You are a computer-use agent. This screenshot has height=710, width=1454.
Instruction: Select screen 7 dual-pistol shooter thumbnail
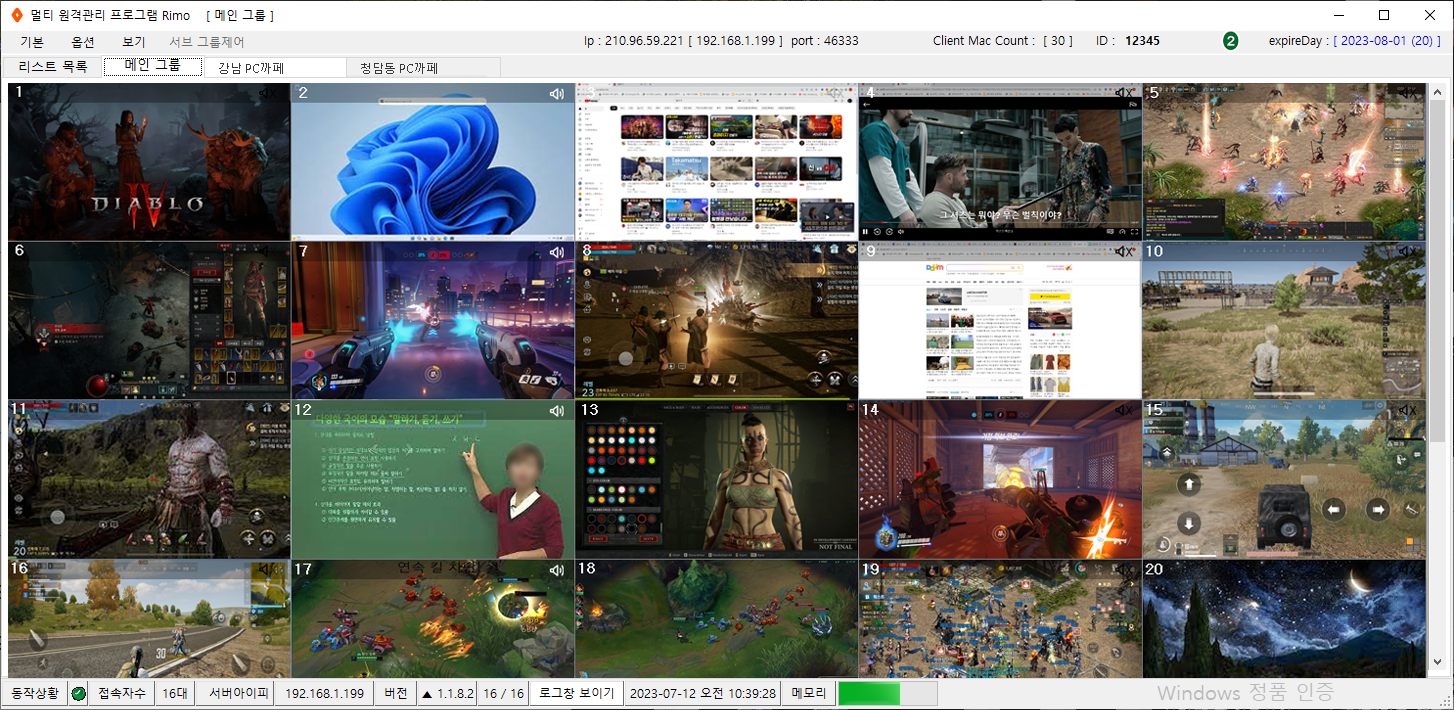tap(433, 320)
